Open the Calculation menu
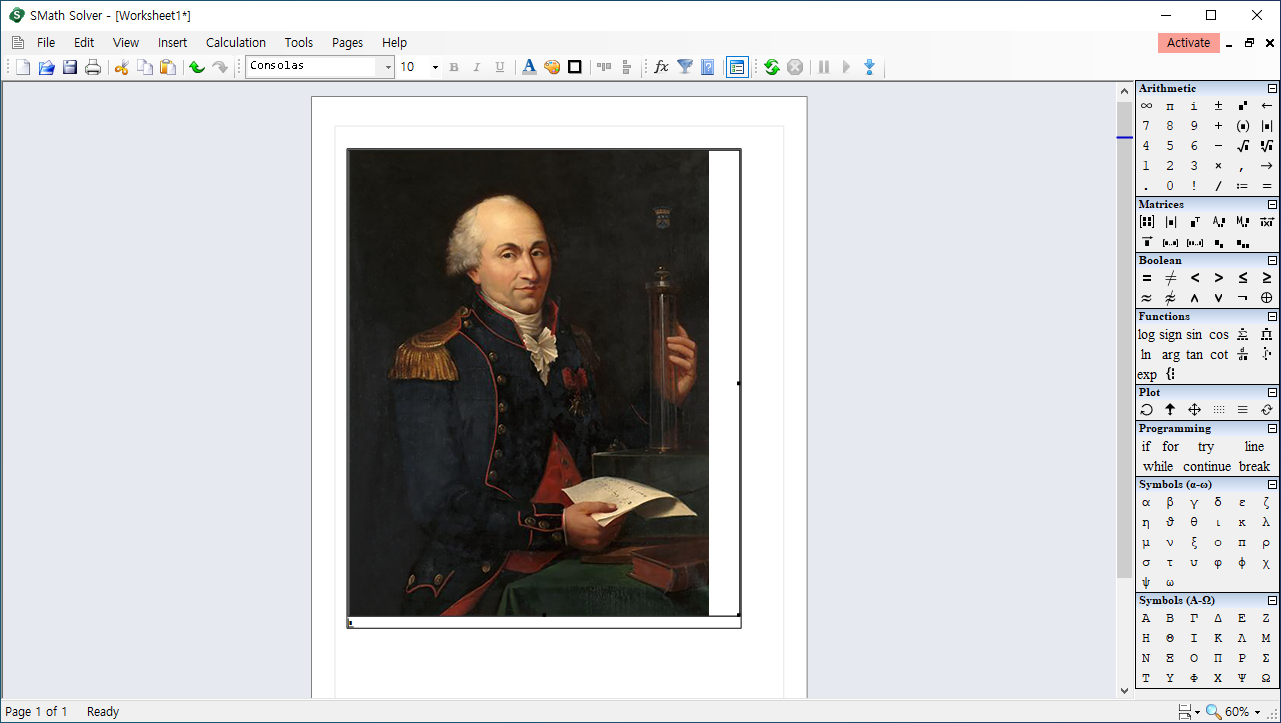Viewport: 1281px width, 723px height. point(236,43)
